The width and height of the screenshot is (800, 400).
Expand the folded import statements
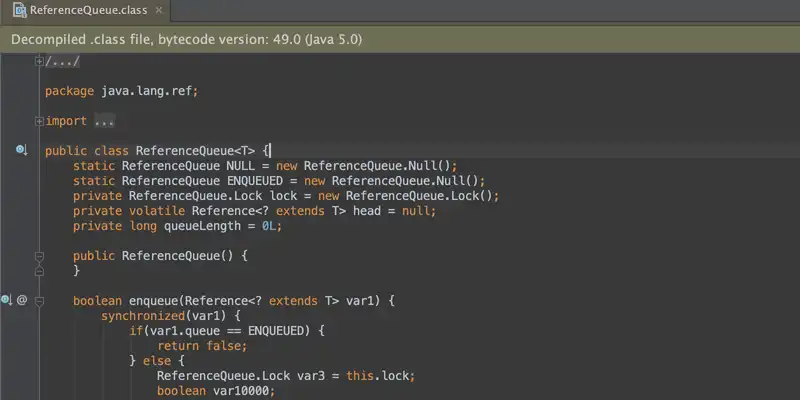pos(39,121)
